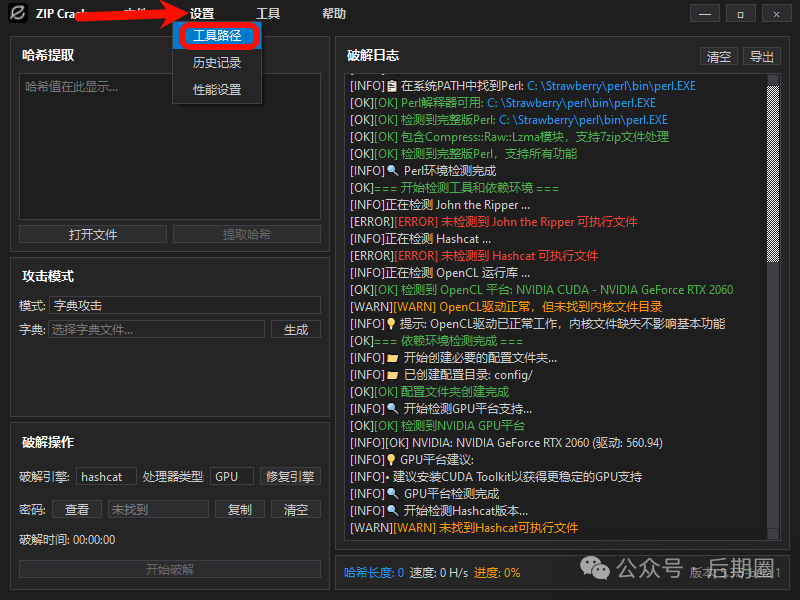Open the hashcat crack engine dropdown

click(x=106, y=476)
